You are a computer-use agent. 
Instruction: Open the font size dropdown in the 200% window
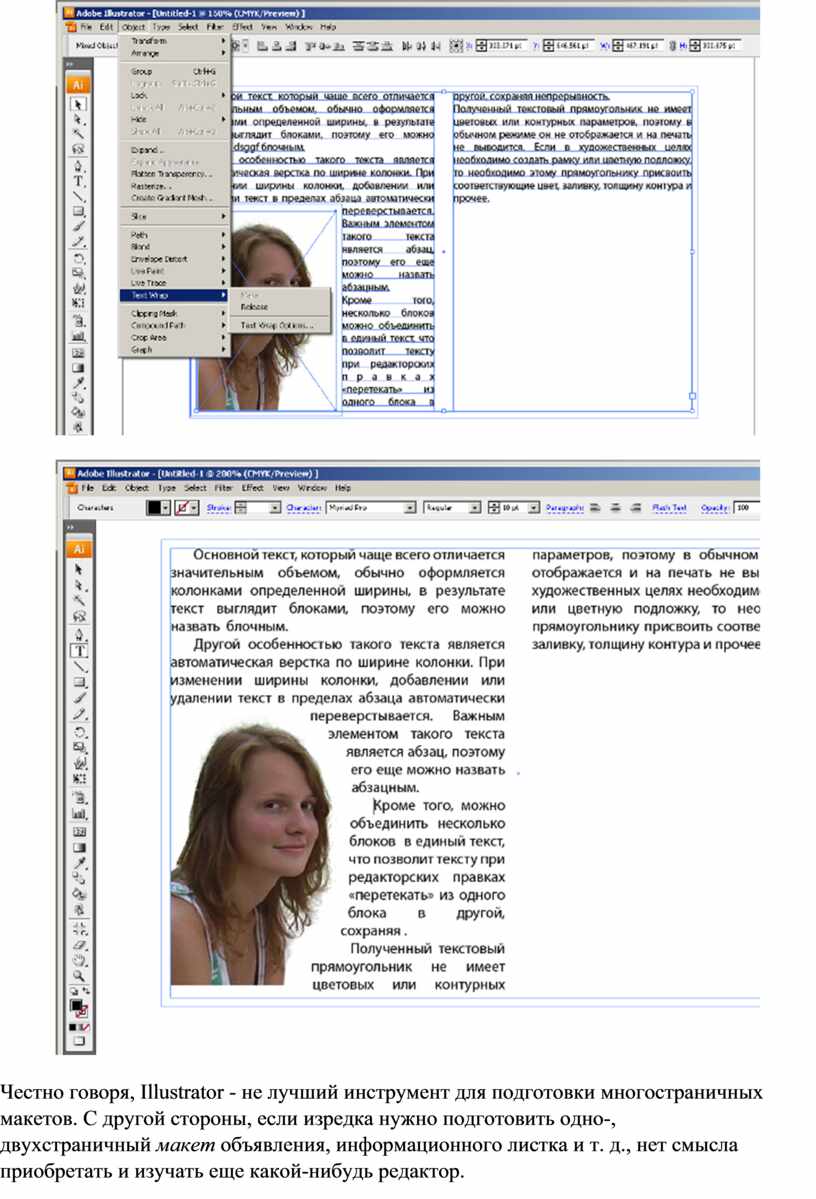(x=534, y=508)
